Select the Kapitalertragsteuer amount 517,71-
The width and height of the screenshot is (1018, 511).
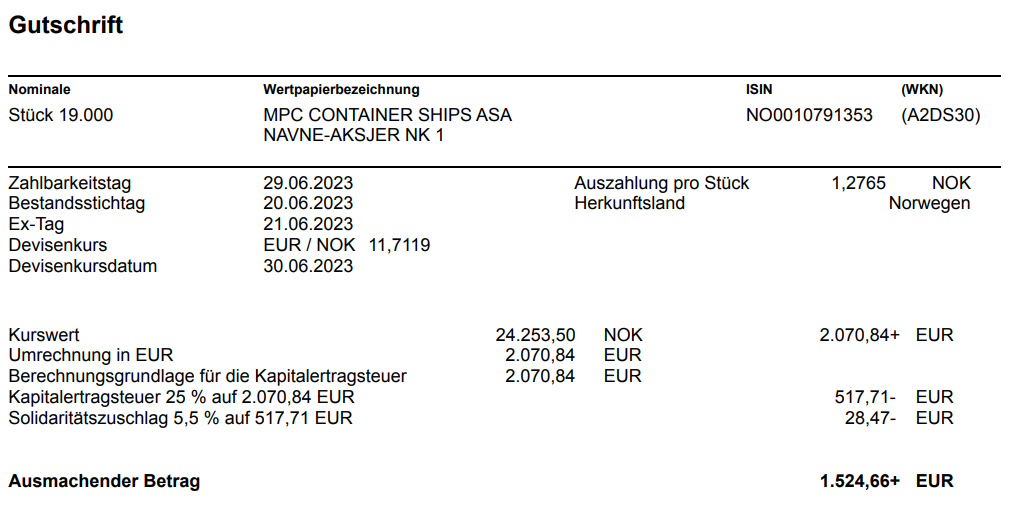coord(865,397)
